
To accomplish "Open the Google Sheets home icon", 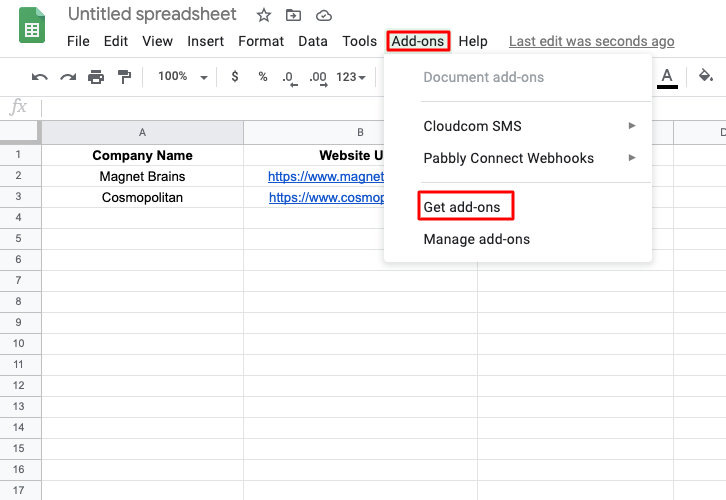I will point(32,25).
